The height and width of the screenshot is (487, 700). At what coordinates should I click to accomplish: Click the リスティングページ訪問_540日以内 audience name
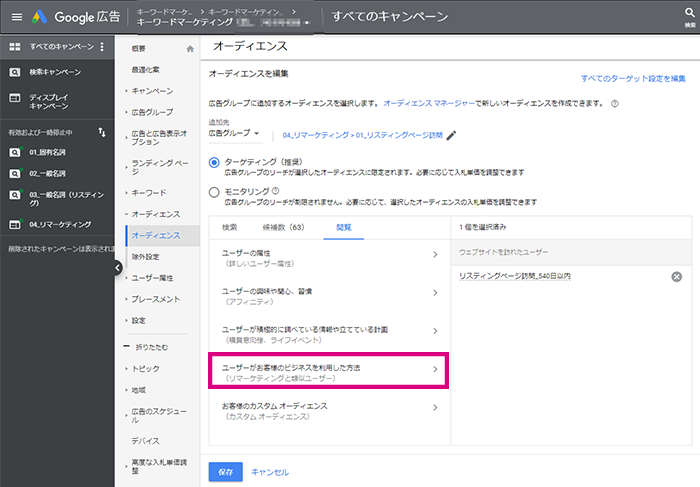(x=515, y=276)
